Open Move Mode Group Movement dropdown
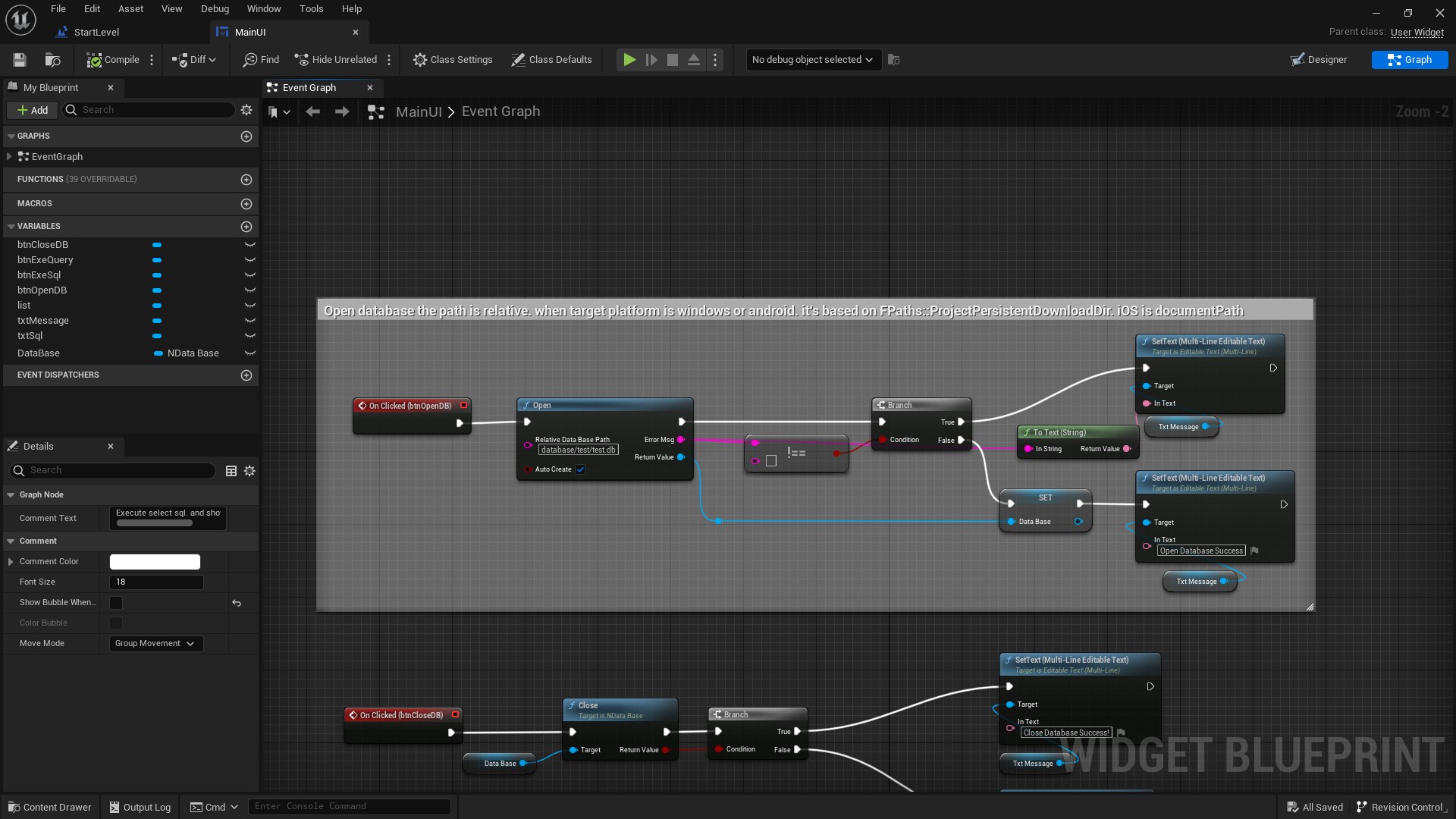 tap(155, 644)
